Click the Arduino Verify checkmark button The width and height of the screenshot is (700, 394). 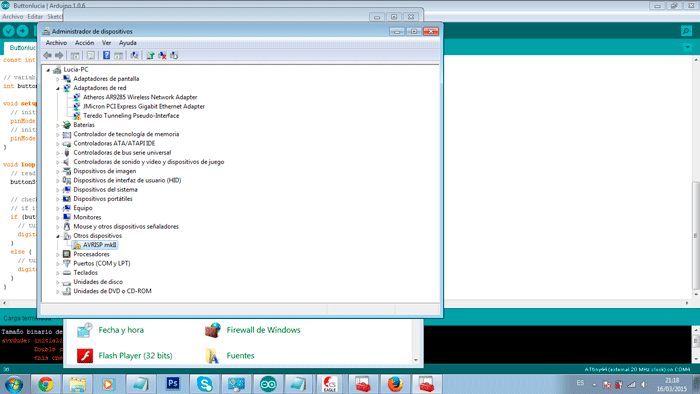9,31
